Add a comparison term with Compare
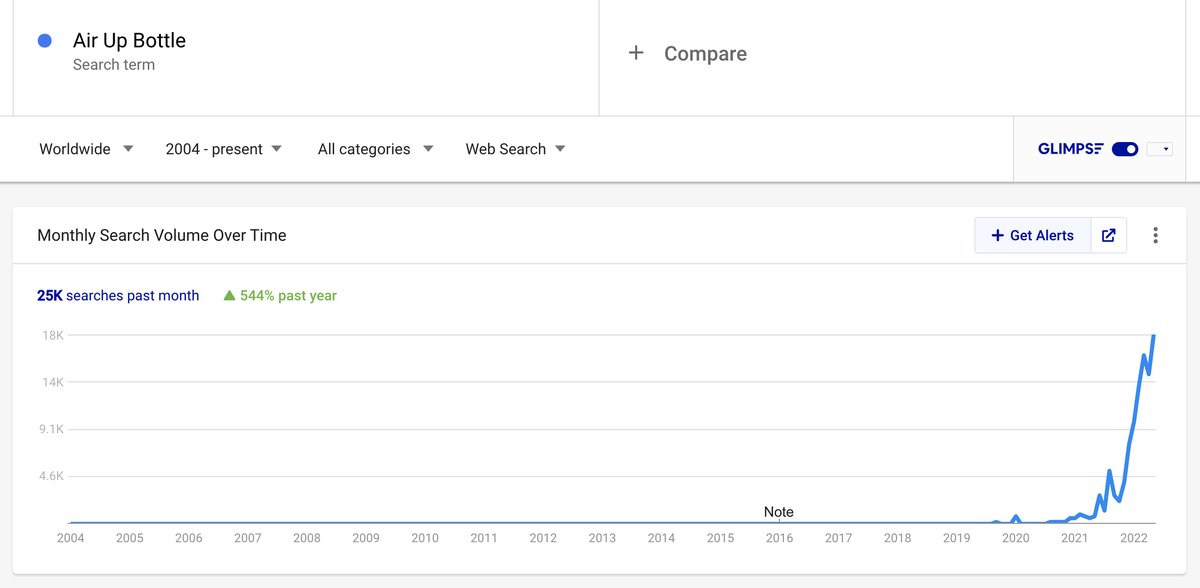1200x588 pixels. coord(705,54)
